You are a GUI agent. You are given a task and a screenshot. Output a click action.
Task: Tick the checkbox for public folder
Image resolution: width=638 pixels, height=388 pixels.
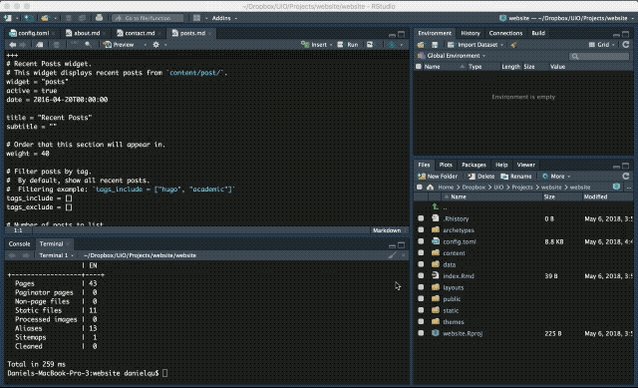(421, 299)
